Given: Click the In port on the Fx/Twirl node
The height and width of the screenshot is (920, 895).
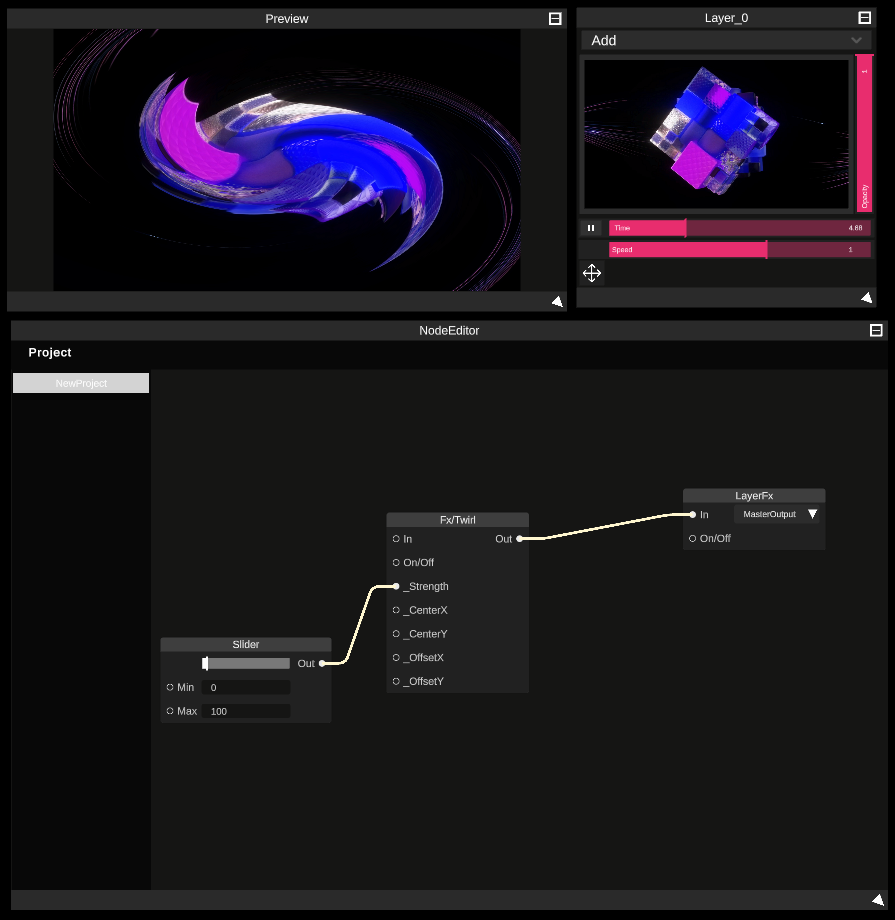Looking at the screenshot, I should pos(396,538).
